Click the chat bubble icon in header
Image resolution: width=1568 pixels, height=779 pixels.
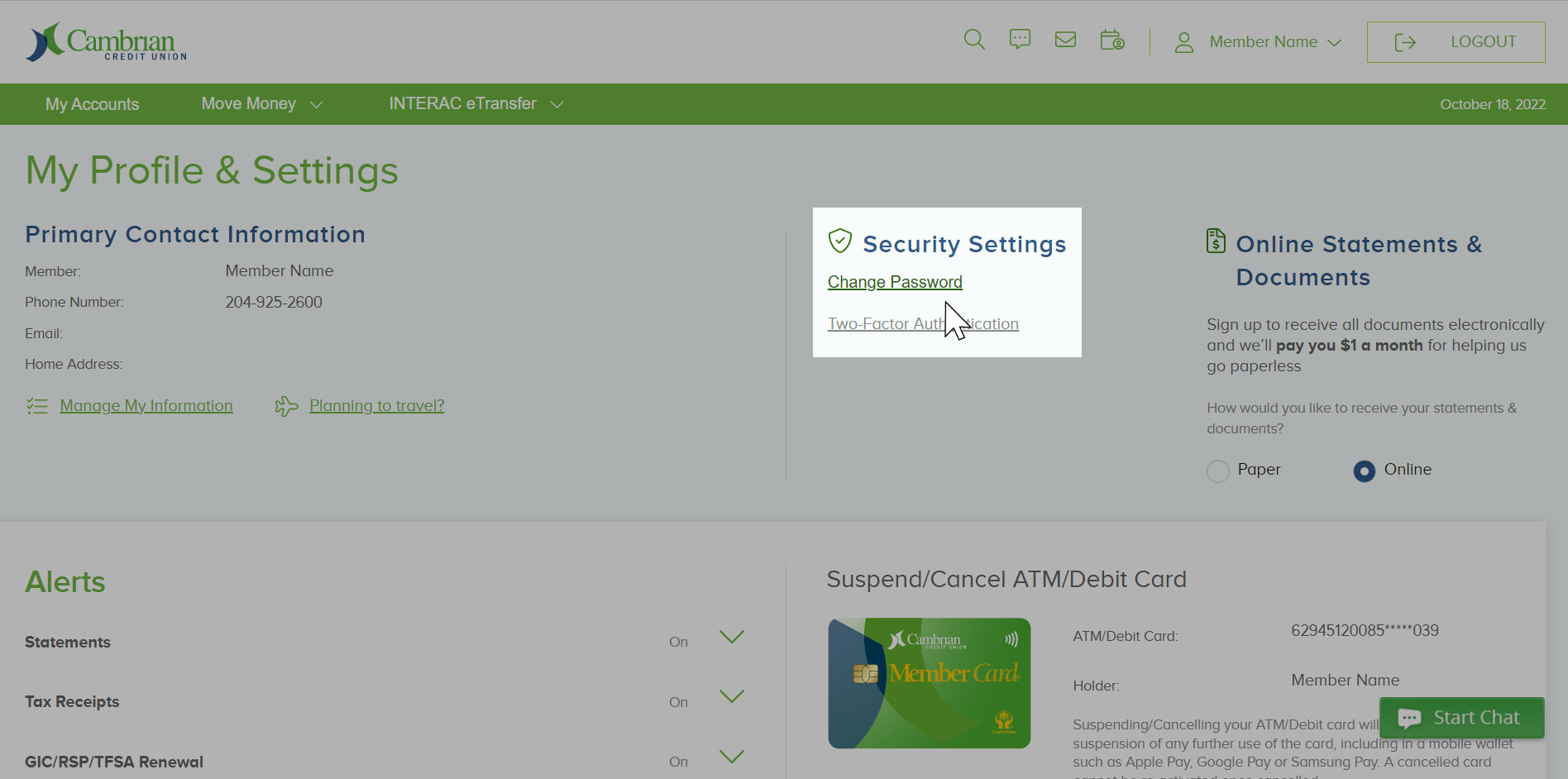[x=1020, y=39]
